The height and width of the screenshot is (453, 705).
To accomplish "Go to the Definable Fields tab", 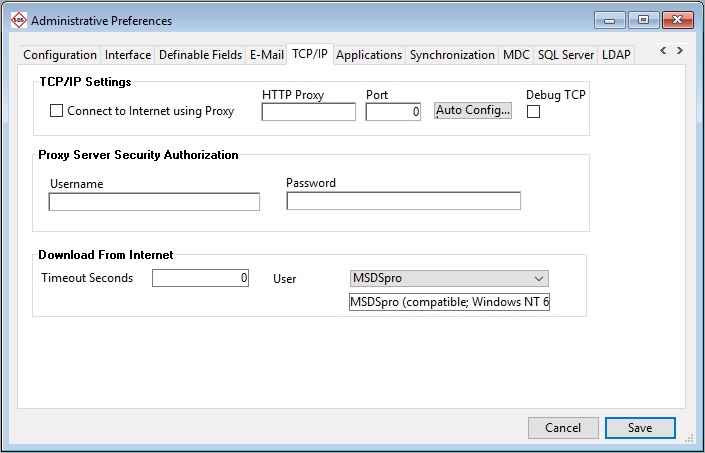I will (x=200, y=55).
